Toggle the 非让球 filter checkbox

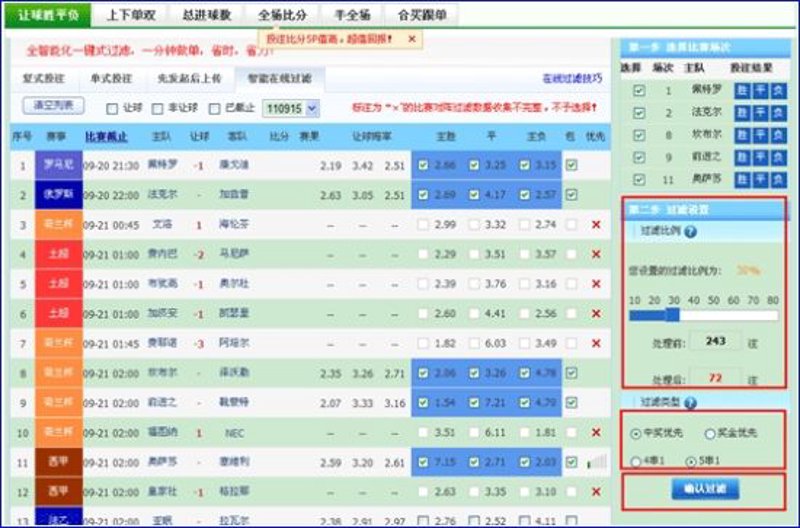tap(158, 109)
